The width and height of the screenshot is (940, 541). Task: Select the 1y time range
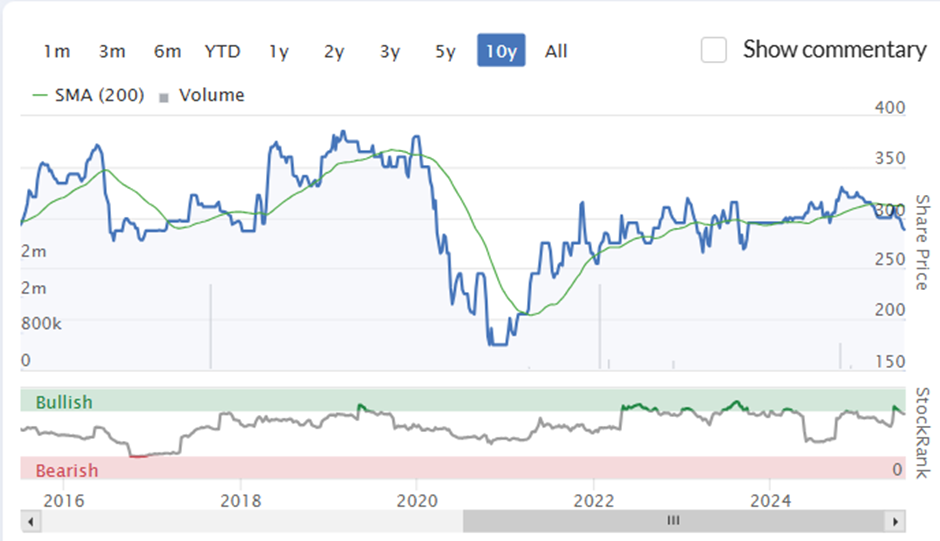coord(279,52)
